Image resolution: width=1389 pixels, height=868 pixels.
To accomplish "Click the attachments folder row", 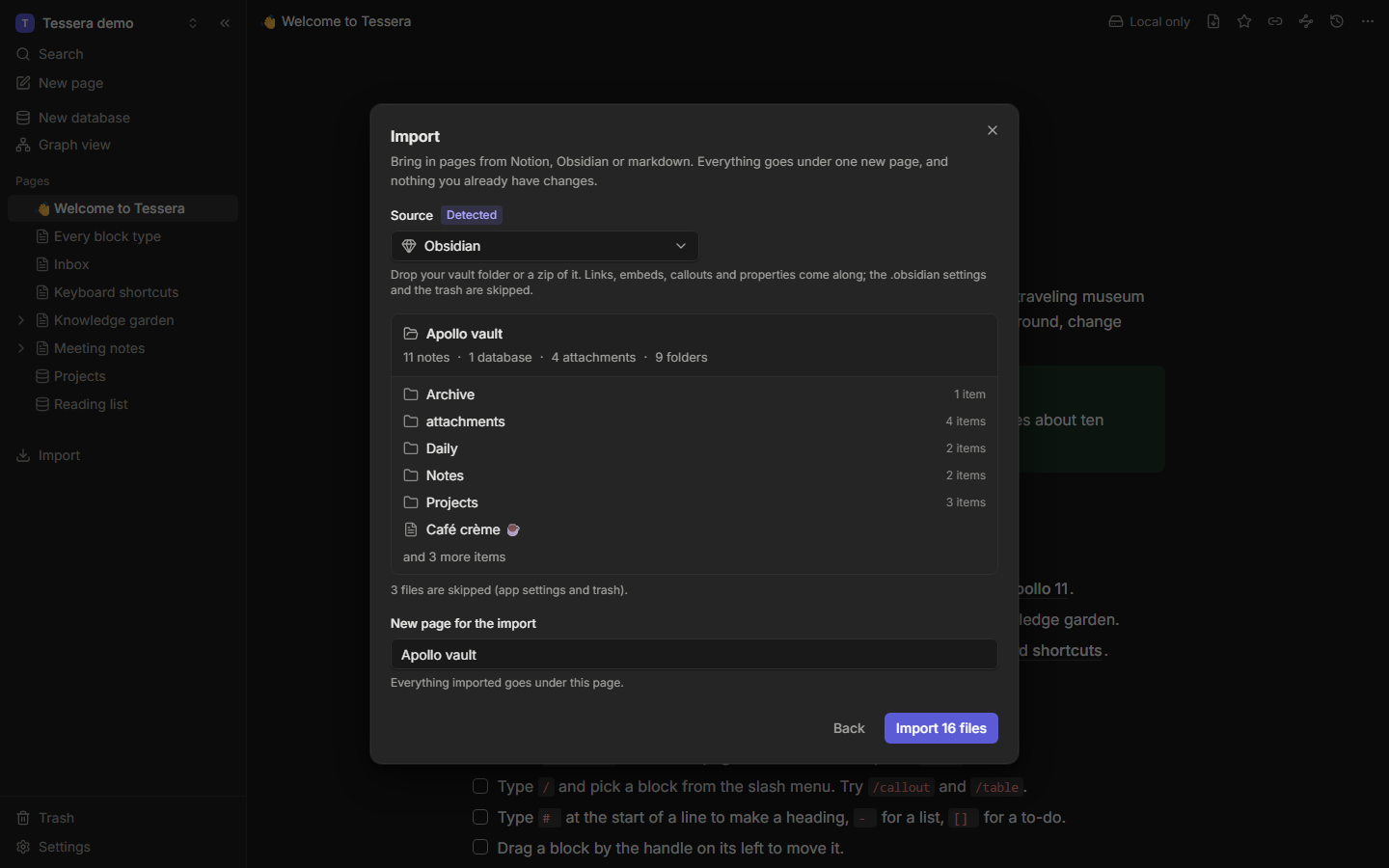I will (x=694, y=421).
